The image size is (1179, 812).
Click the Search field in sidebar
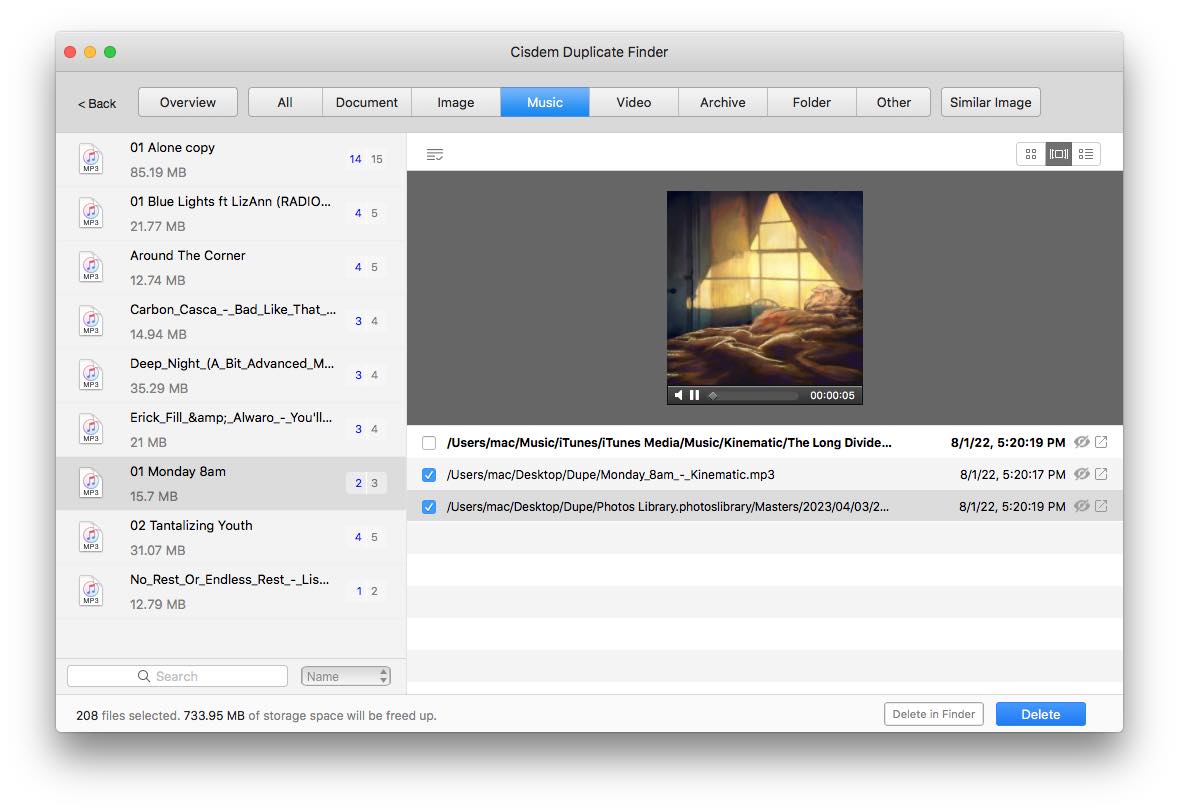[177, 677]
